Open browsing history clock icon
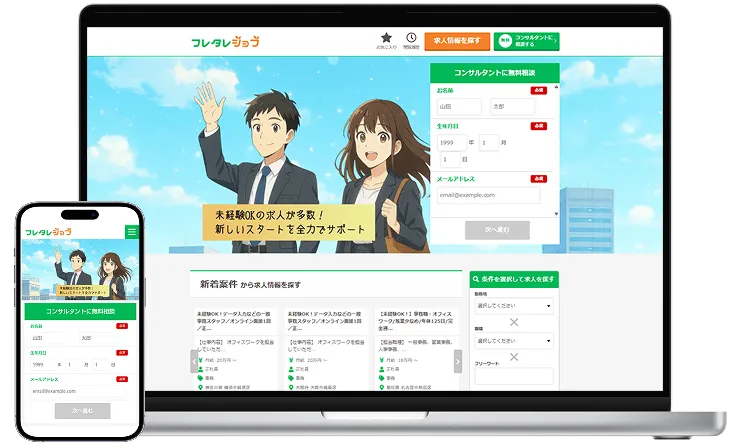The height and width of the screenshot is (445, 735). tap(411, 38)
